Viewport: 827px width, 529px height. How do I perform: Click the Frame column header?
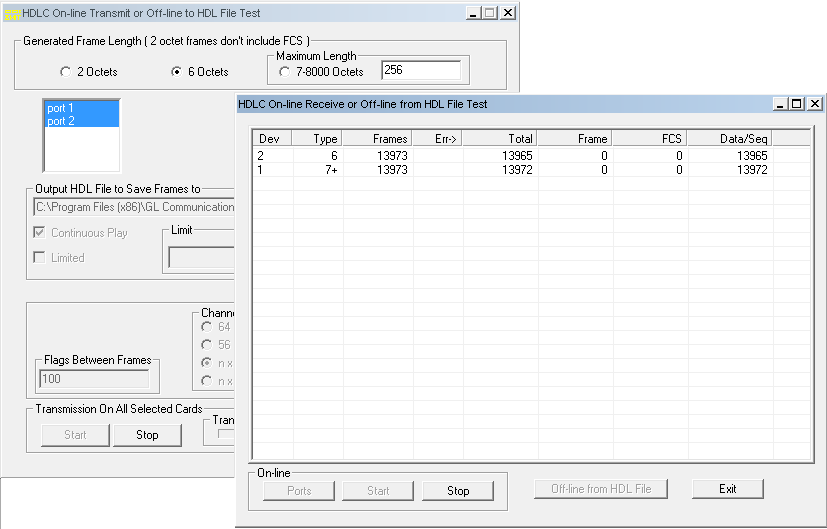click(575, 139)
